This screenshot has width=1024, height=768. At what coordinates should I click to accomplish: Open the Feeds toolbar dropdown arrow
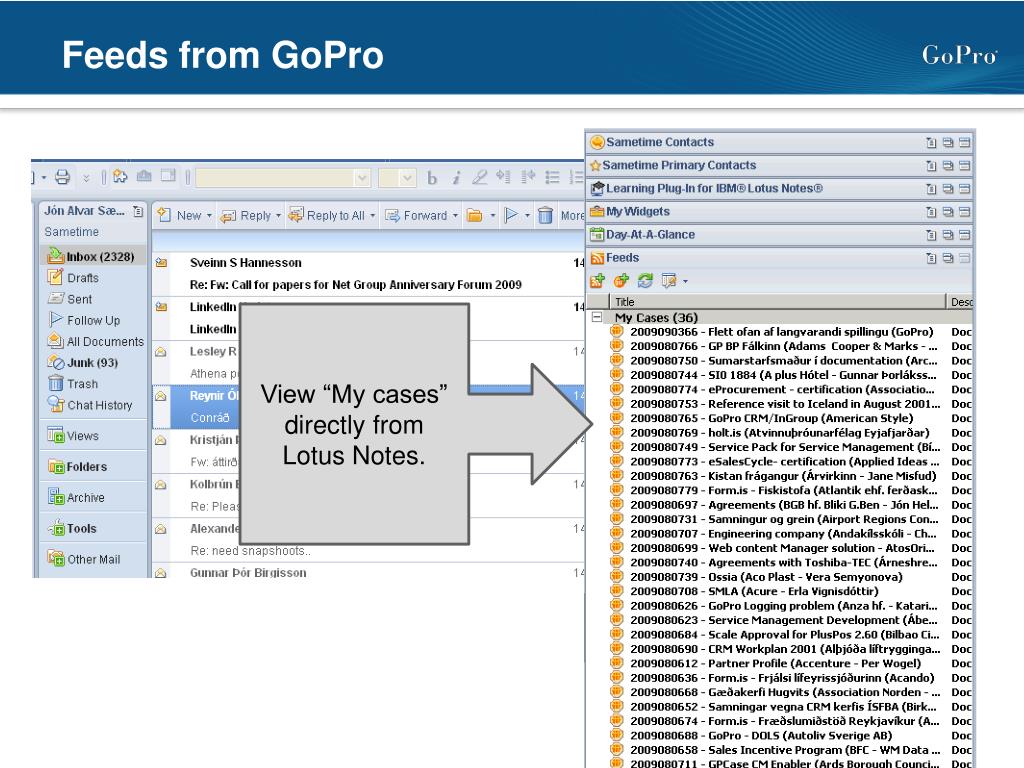tap(685, 281)
